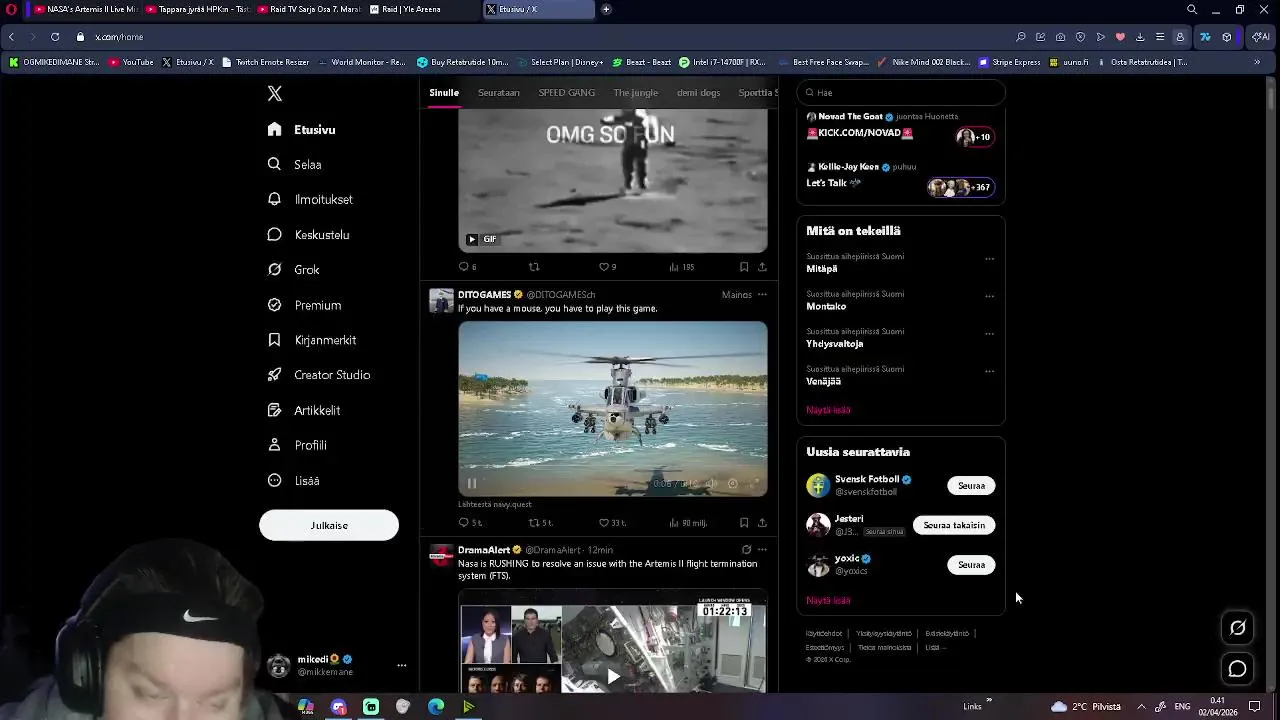The image size is (1280, 720).
Task: Open Profiili page
Action: 298,445
